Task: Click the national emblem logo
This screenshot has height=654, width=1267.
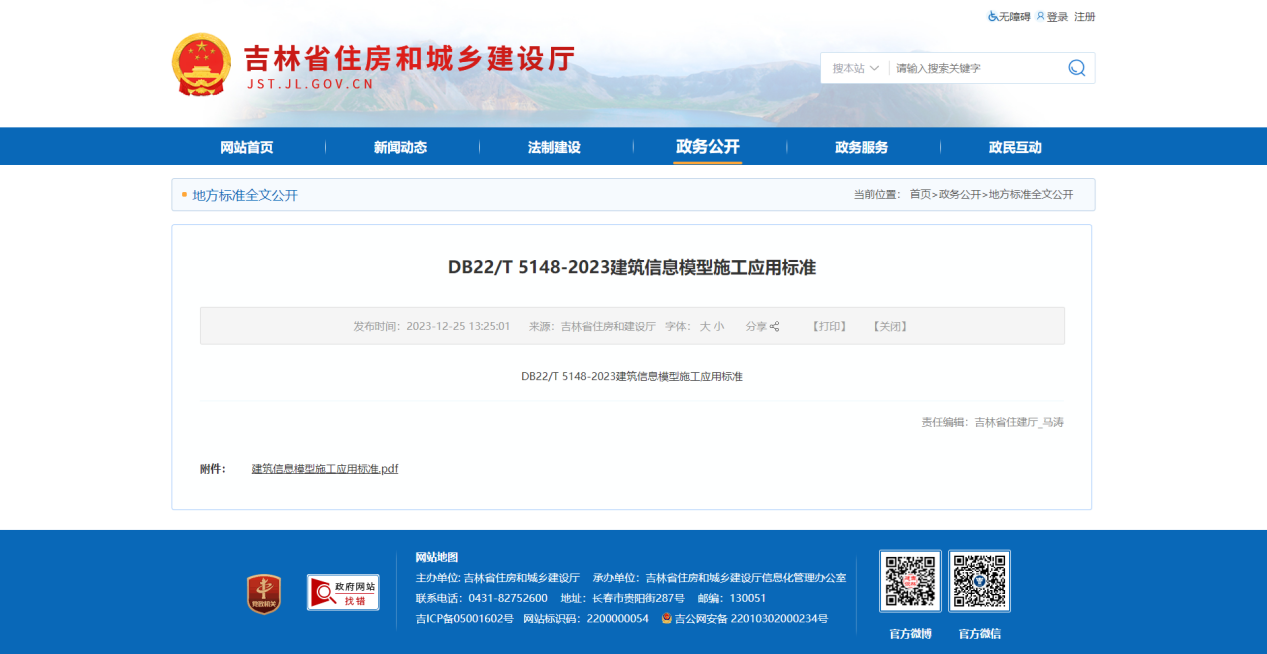Action: tap(201, 65)
